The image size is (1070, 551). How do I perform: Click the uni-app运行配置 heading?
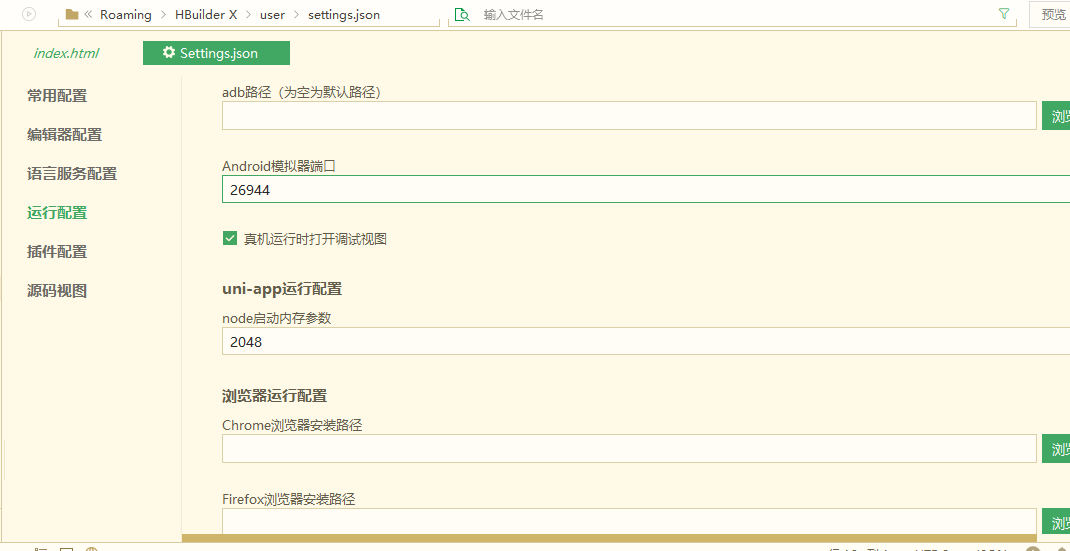[282, 289]
